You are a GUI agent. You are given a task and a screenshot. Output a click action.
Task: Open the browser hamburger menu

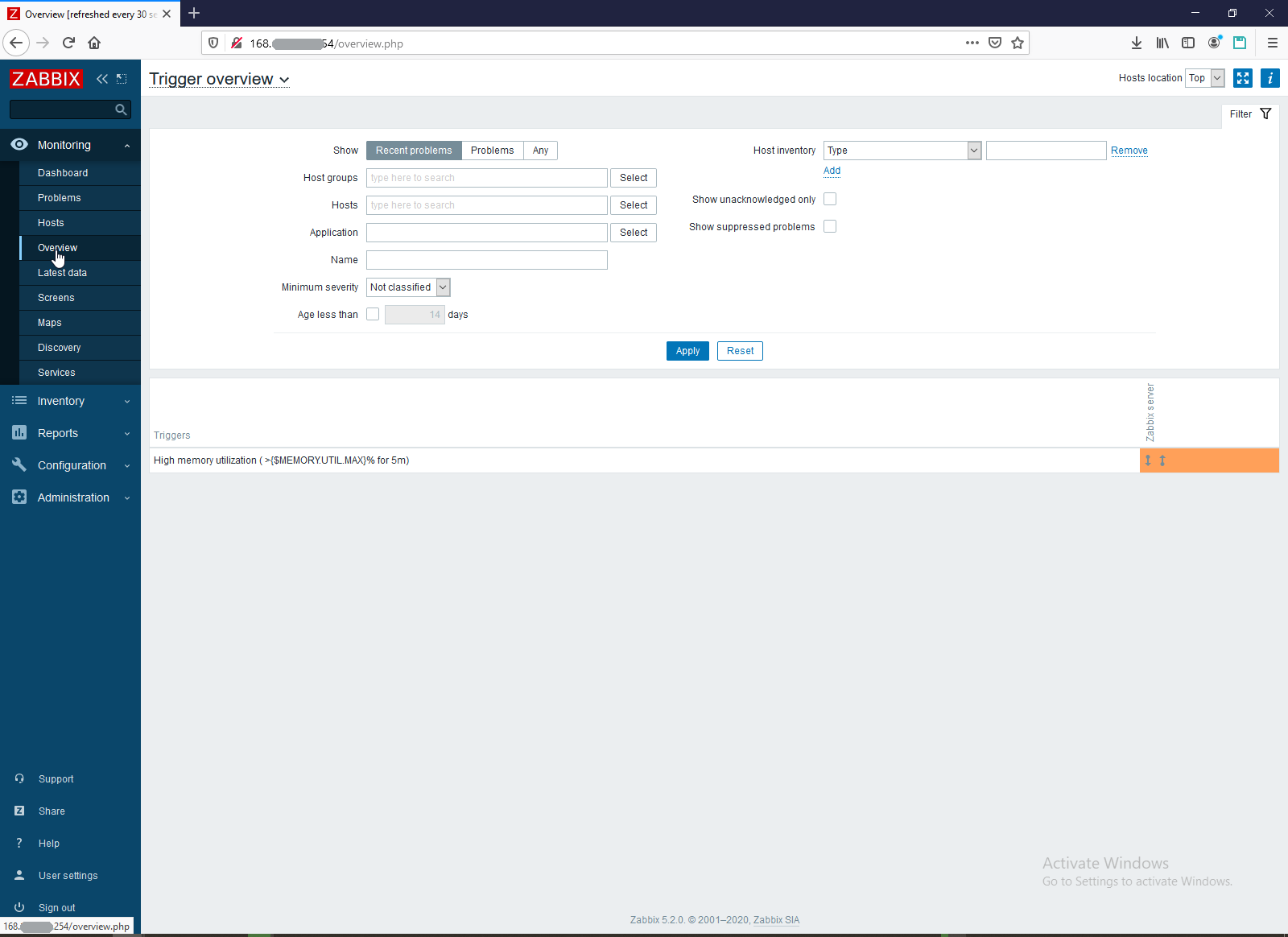1273,43
